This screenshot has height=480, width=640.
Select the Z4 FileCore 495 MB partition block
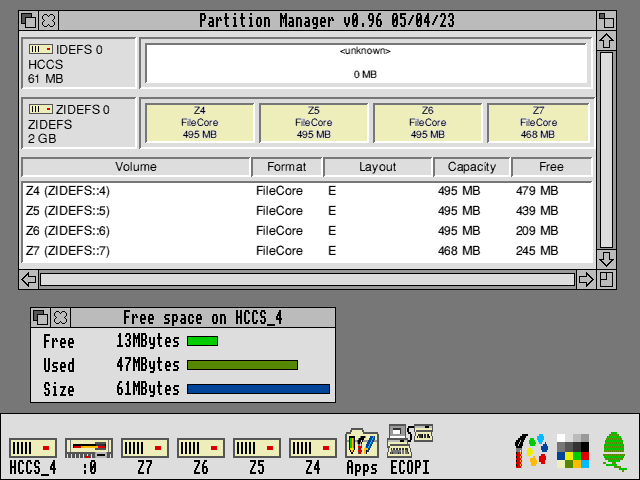coord(200,122)
